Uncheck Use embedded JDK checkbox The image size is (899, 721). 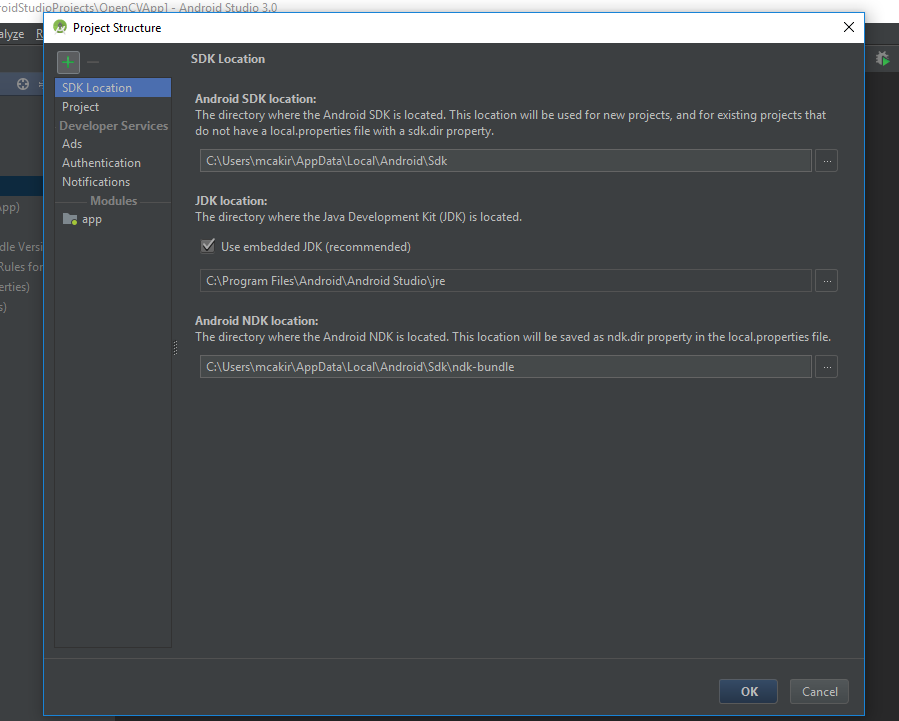click(x=208, y=246)
